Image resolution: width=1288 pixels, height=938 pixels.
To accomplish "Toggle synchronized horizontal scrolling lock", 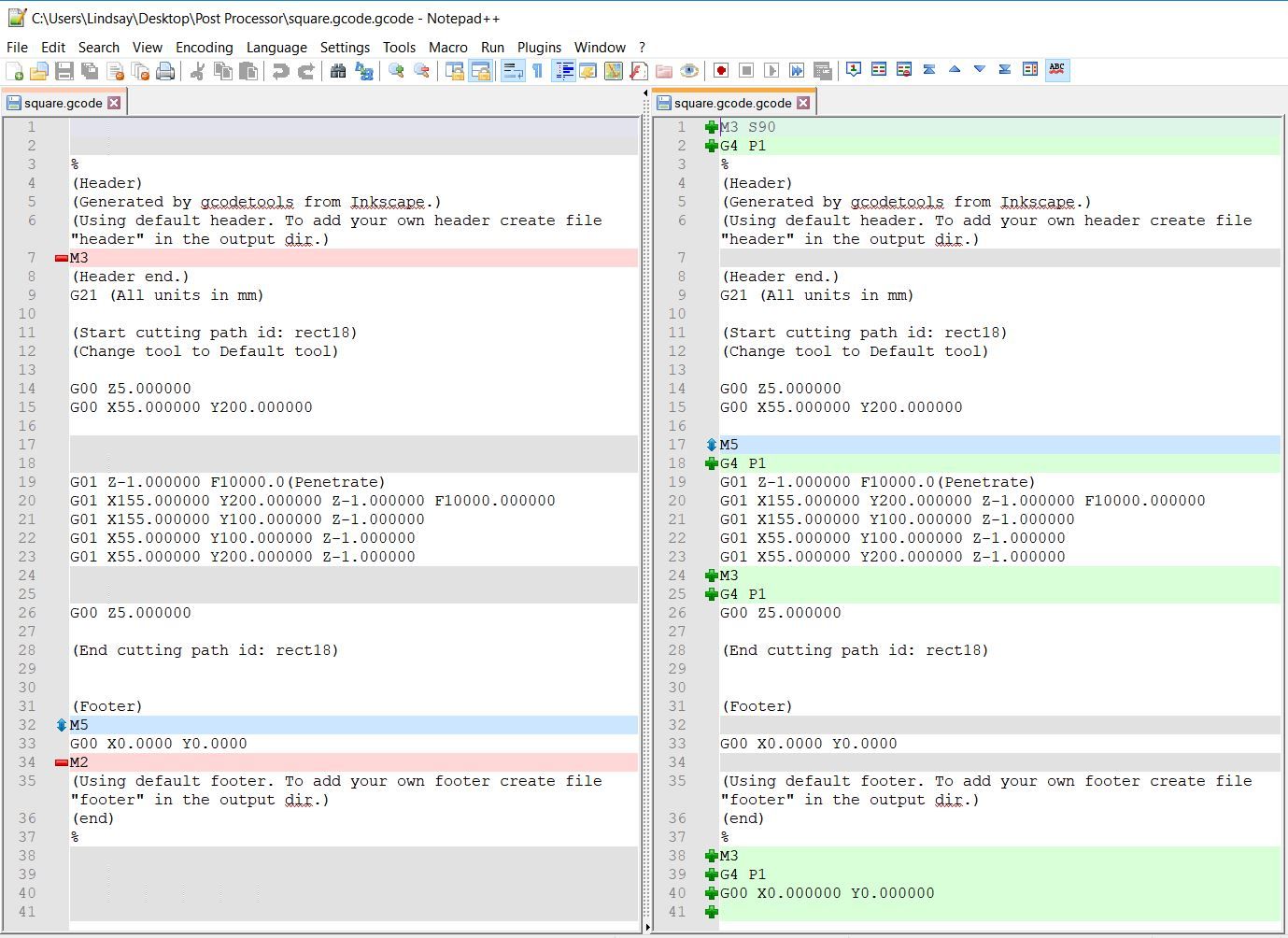I will (480, 71).
